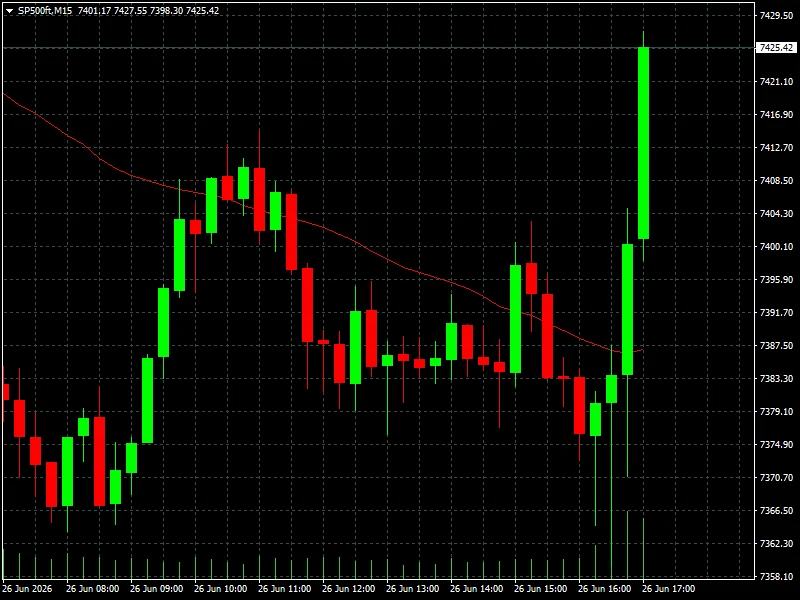Select the 26 Jun 17:00 time label
This screenshot has height=600, width=800.
[x=668, y=589]
